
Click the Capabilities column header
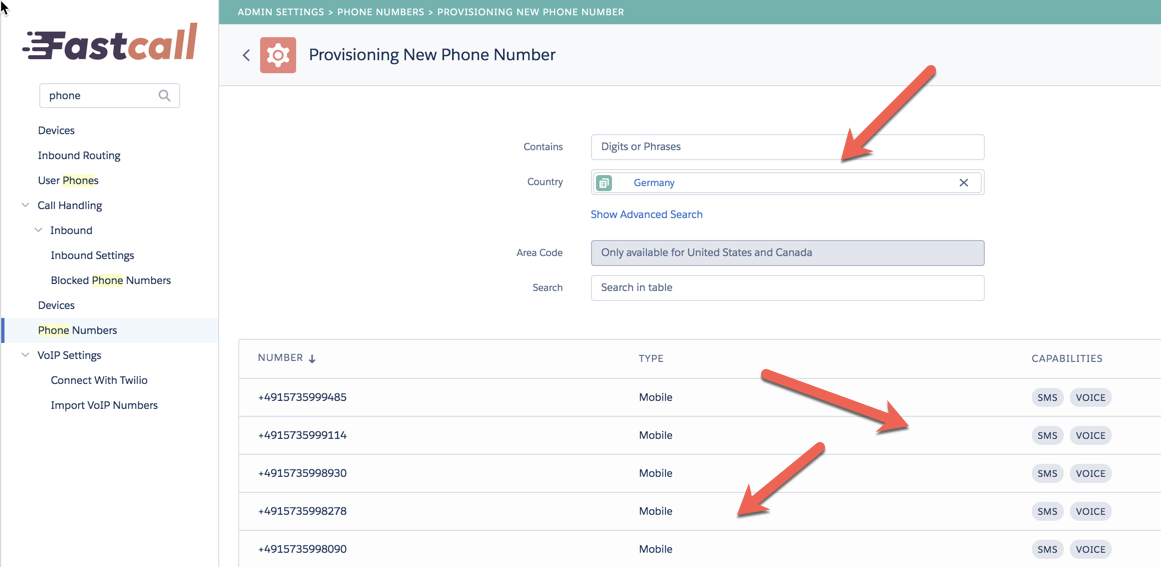[x=1066, y=358]
